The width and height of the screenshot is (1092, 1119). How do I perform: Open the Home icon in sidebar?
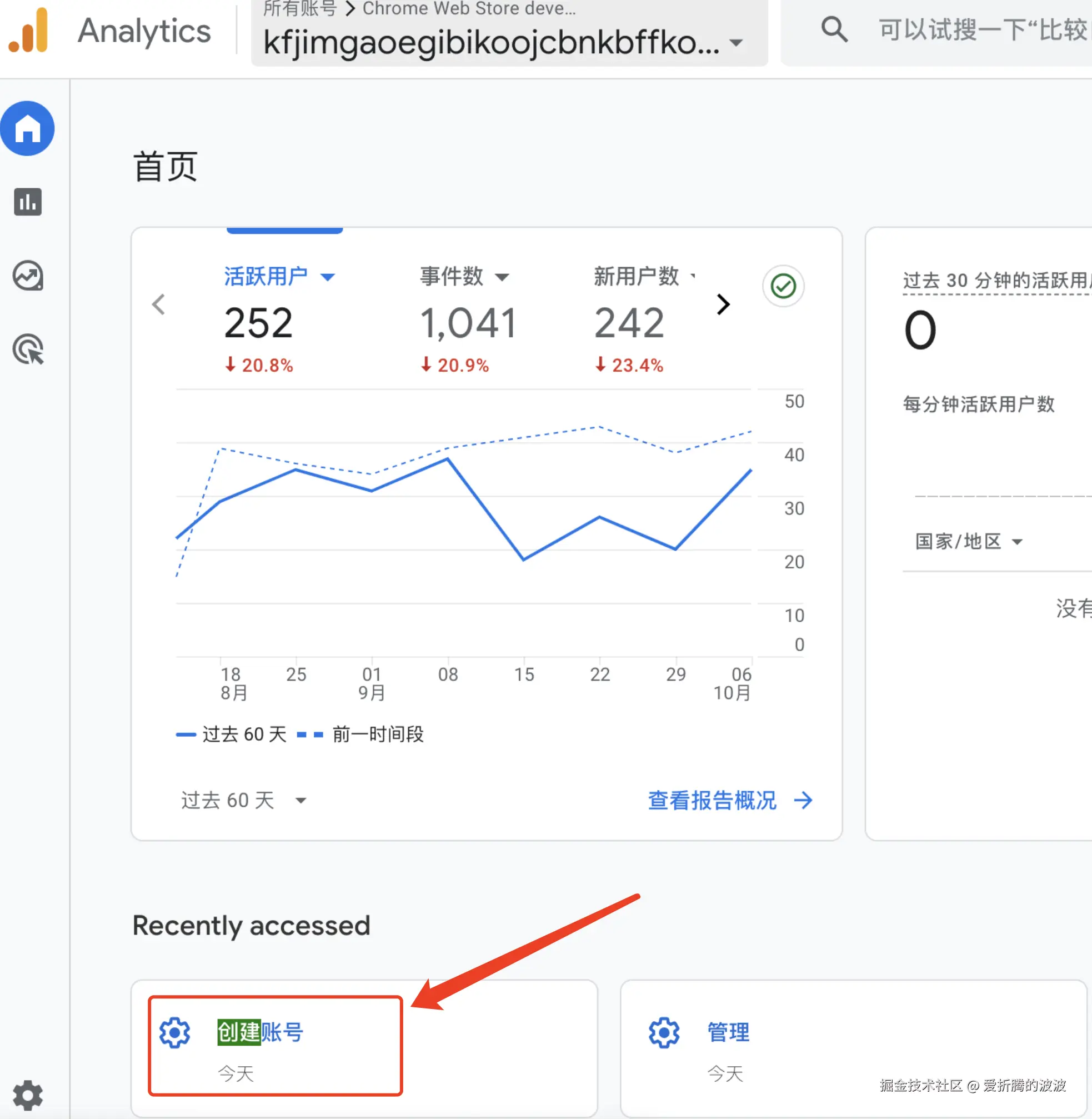tap(28, 128)
